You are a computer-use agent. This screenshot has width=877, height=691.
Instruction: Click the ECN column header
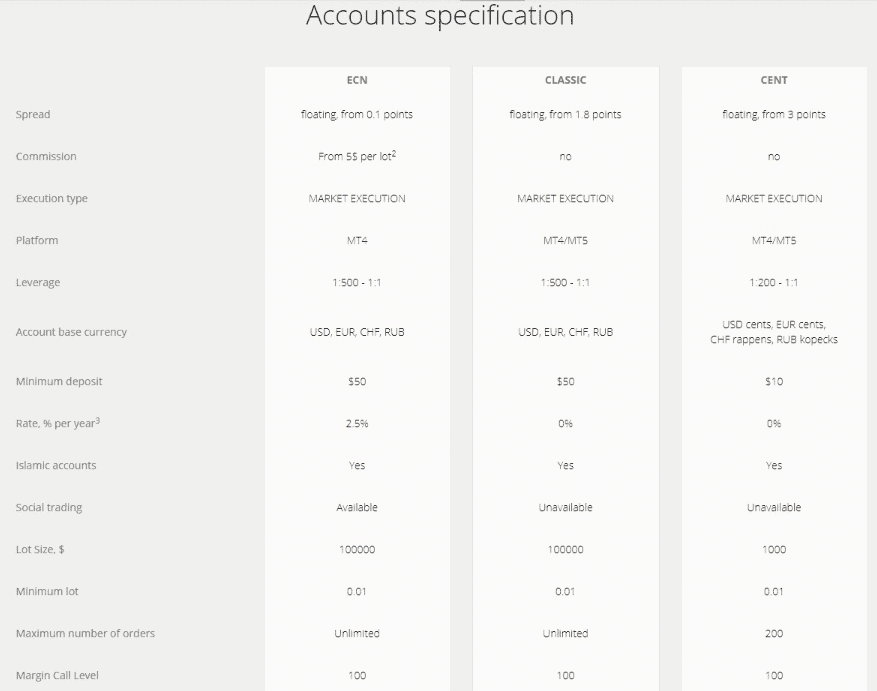[357, 80]
